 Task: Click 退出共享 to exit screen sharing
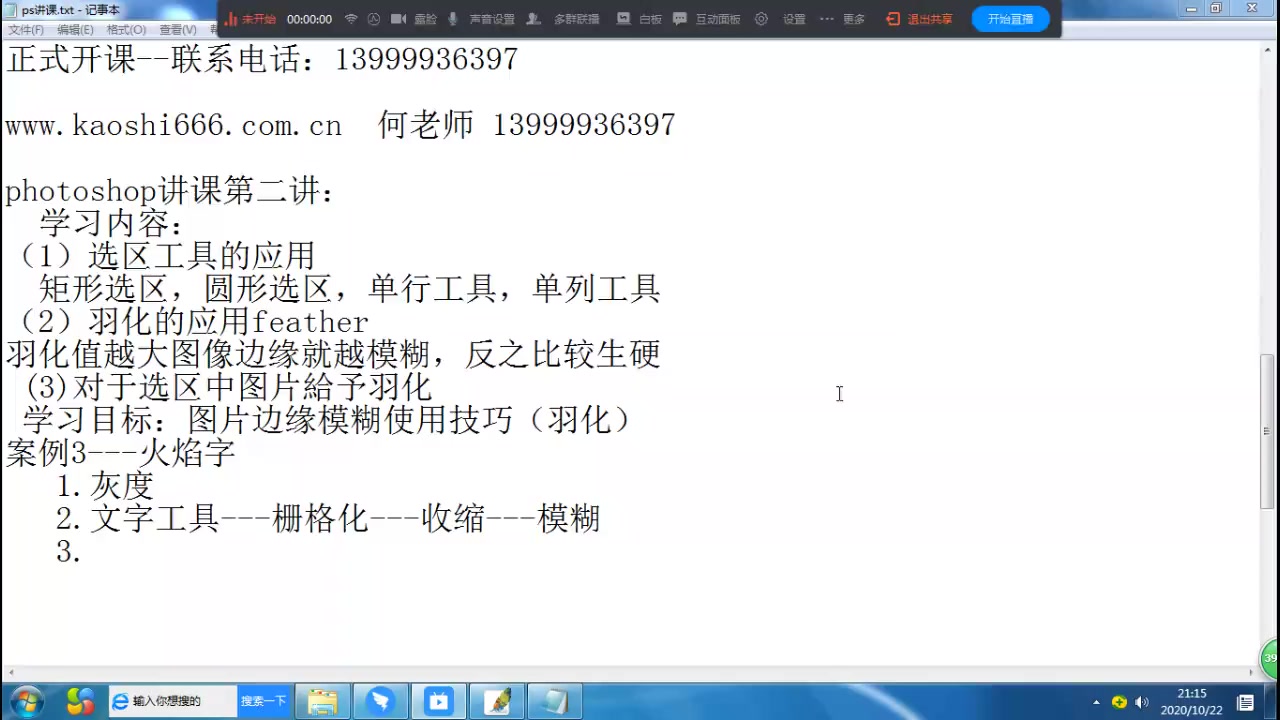[x=919, y=19]
